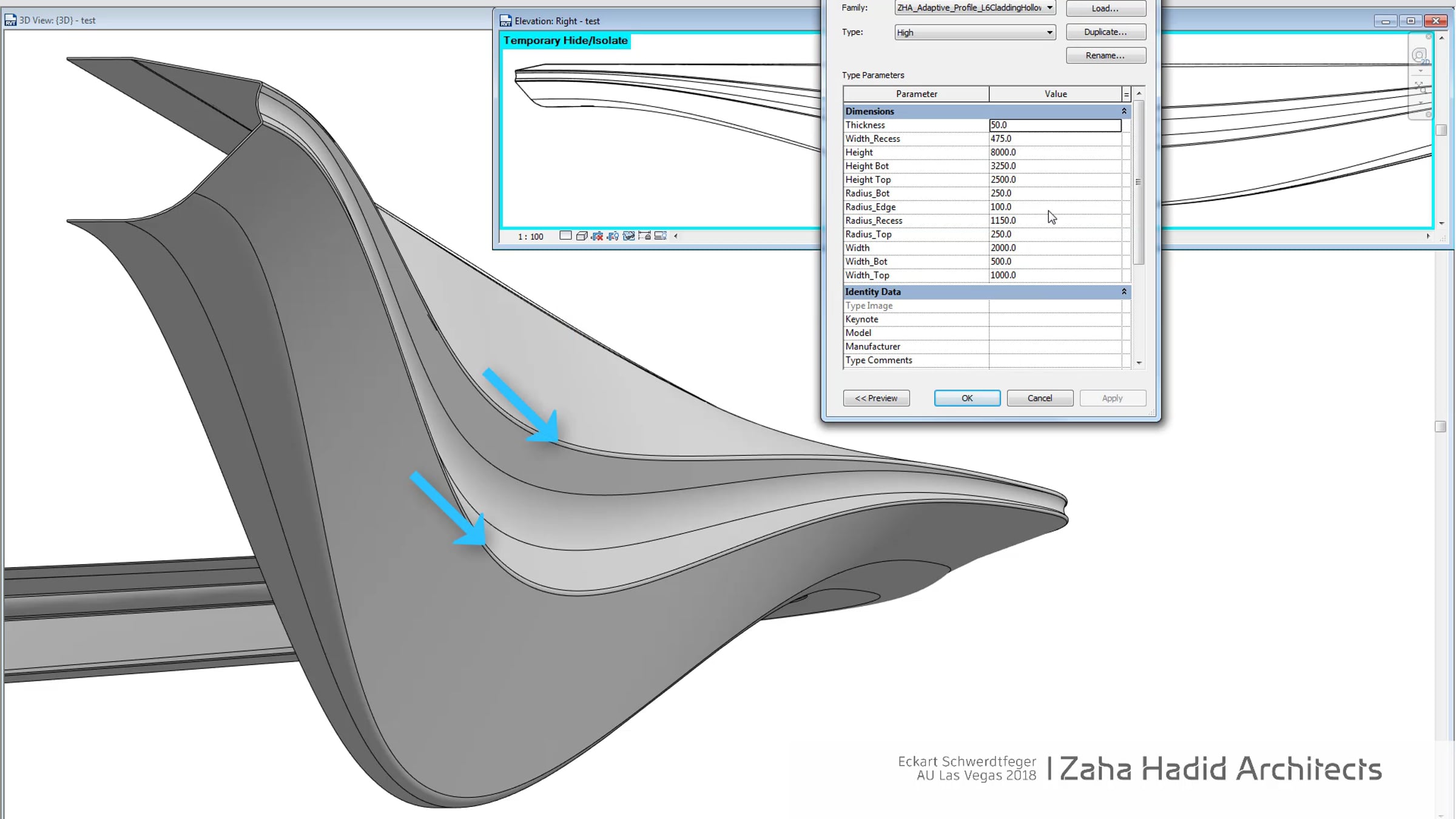This screenshot has width=1456, height=819.
Task: Click the Revit icon on 3D View title bar
Action: (10, 20)
